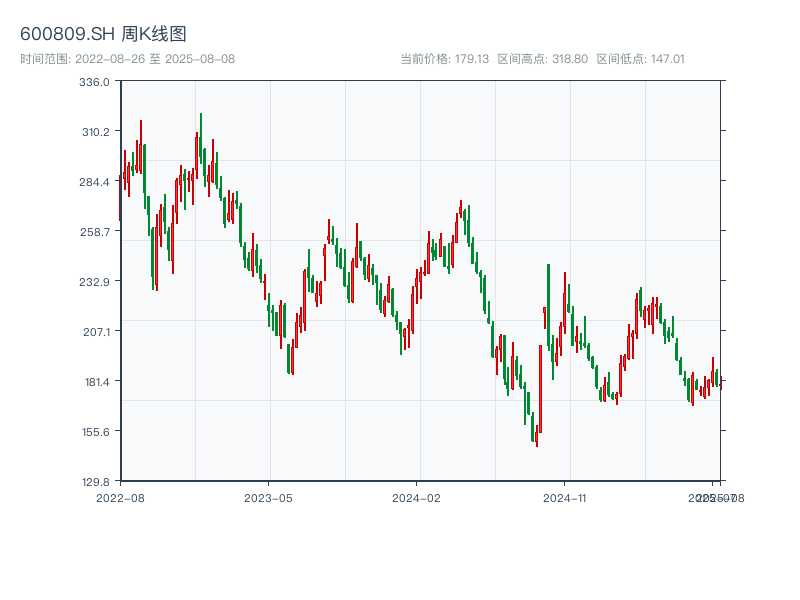Click the 2023-05 x-axis date label
This screenshot has width=800, height=600.
click(268, 498)
